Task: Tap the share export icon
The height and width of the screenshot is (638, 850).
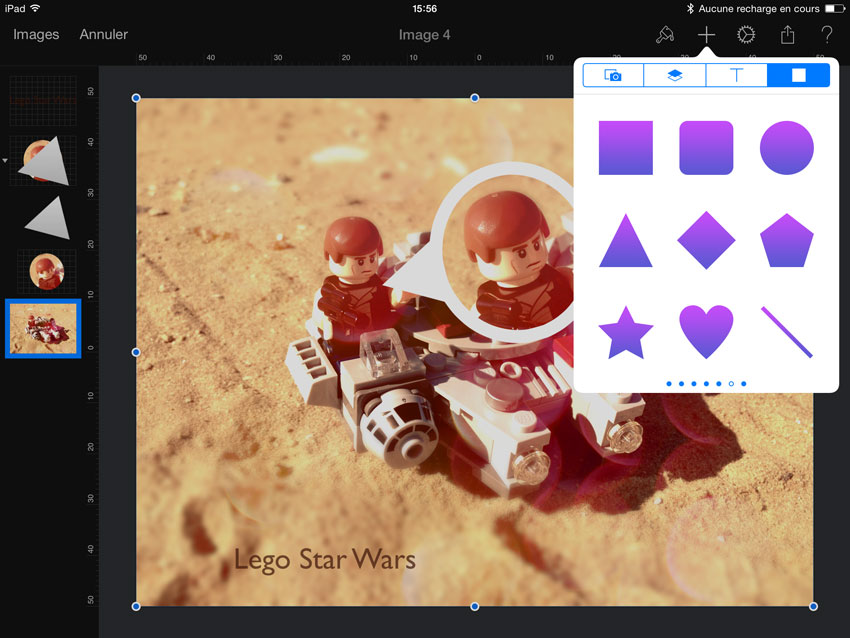Action: (x=787, y=35)
